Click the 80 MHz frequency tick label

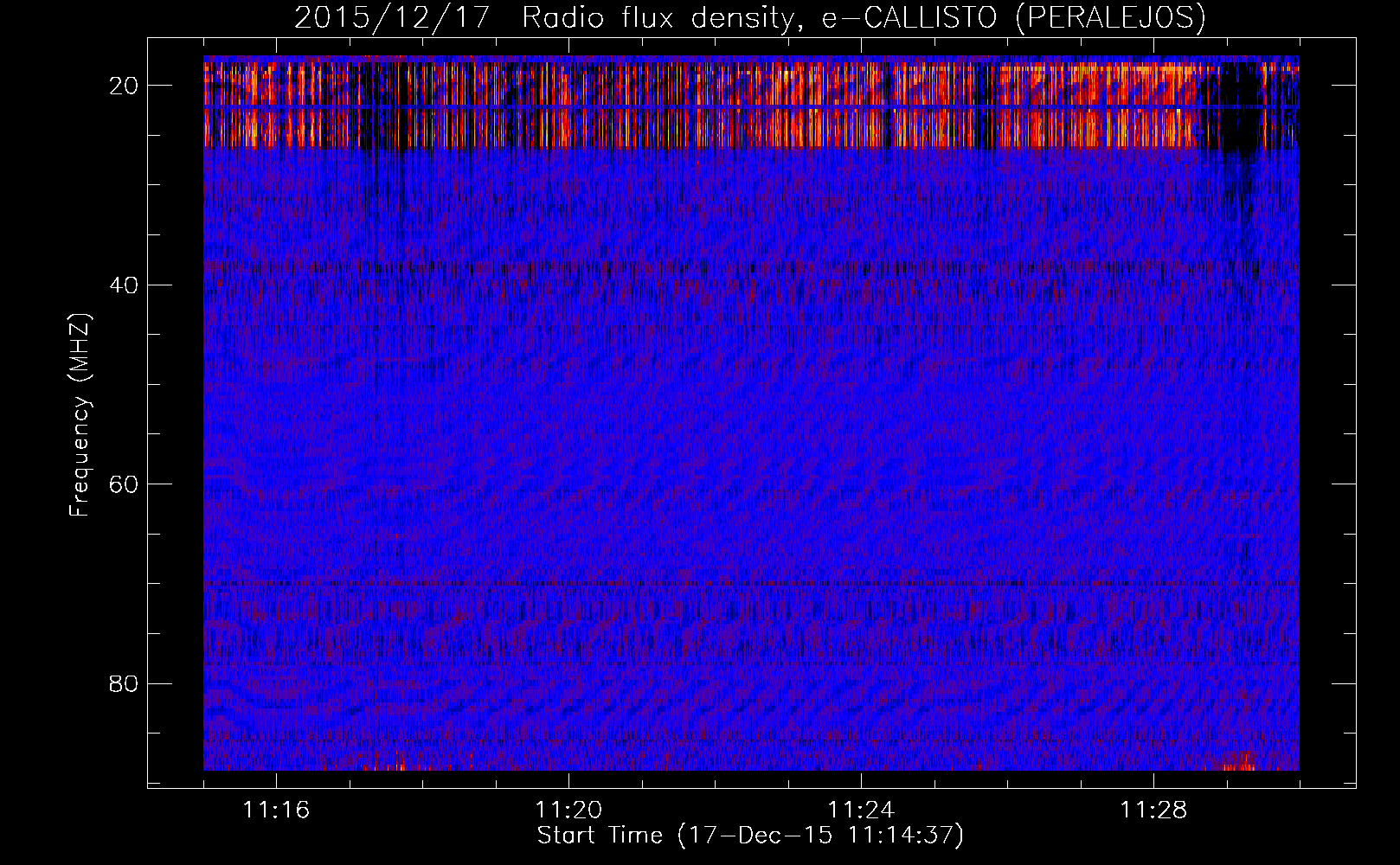coord(124,683)
